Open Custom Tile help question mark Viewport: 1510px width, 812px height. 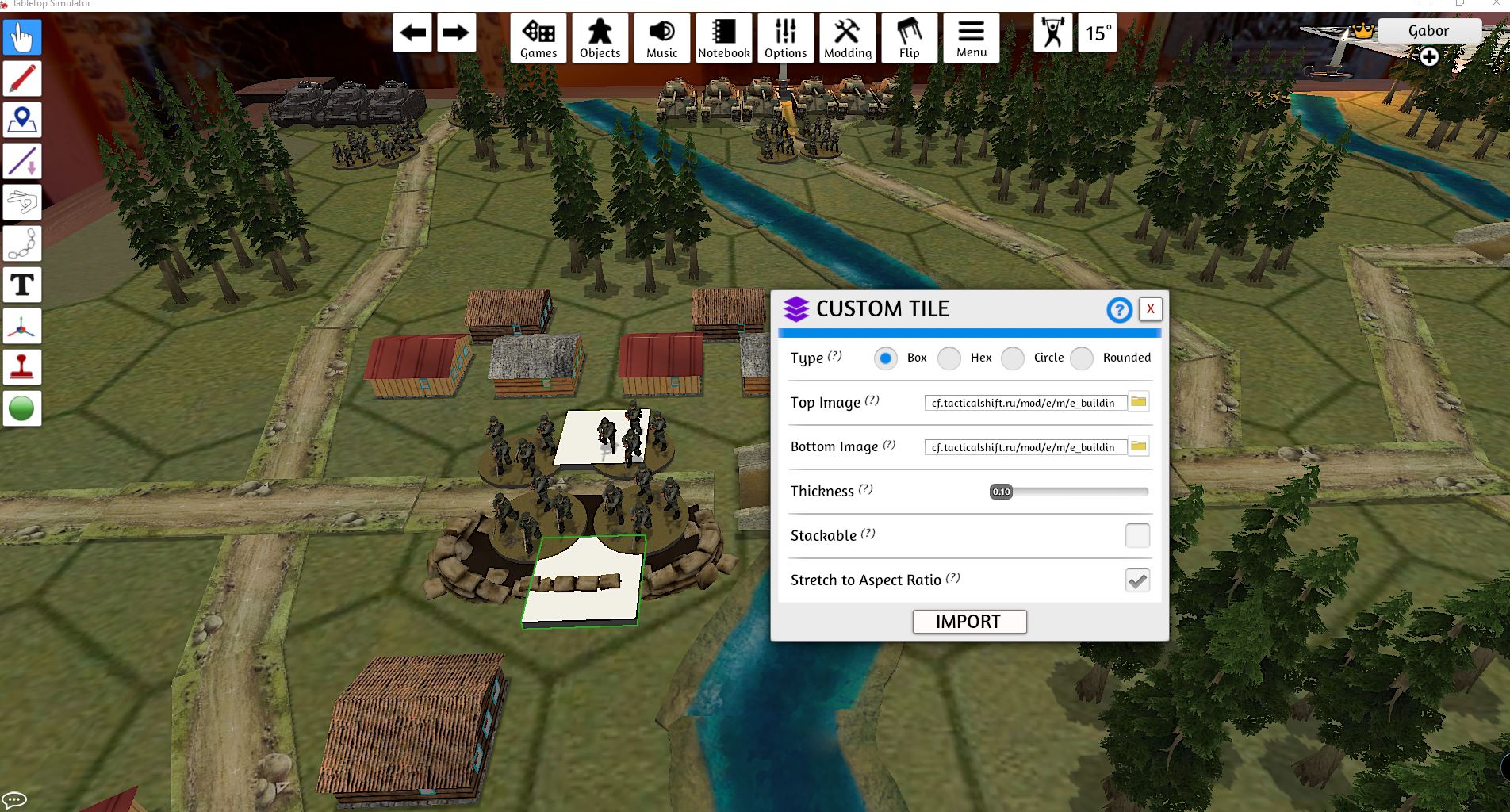(x=1119, y=310)
